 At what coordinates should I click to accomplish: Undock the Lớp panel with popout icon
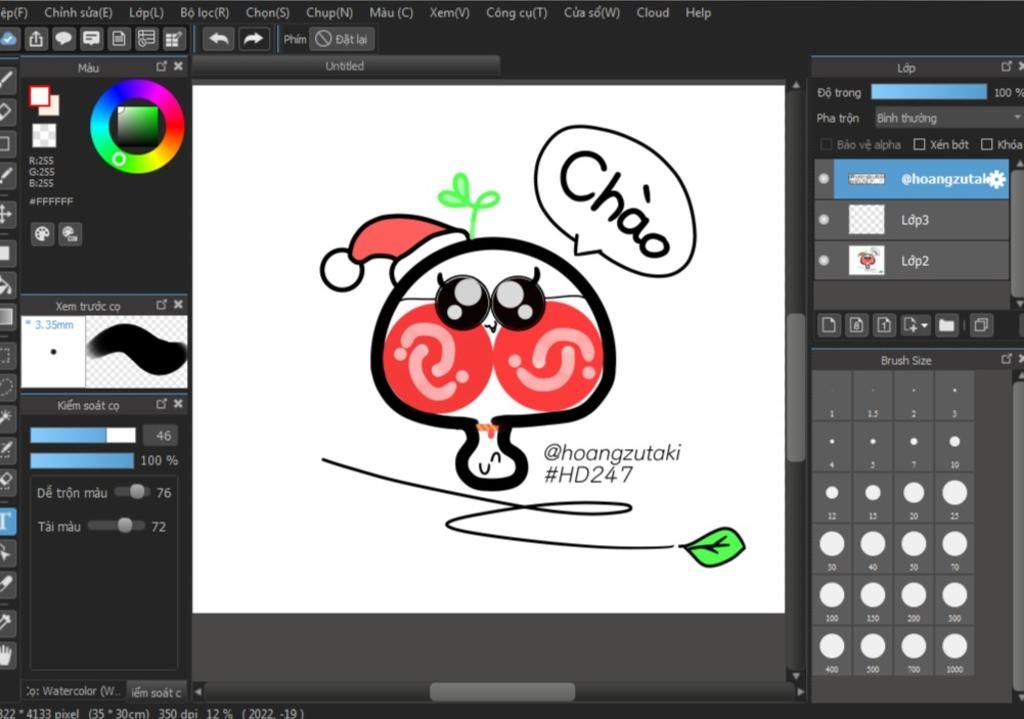(x=1006, y=67)
